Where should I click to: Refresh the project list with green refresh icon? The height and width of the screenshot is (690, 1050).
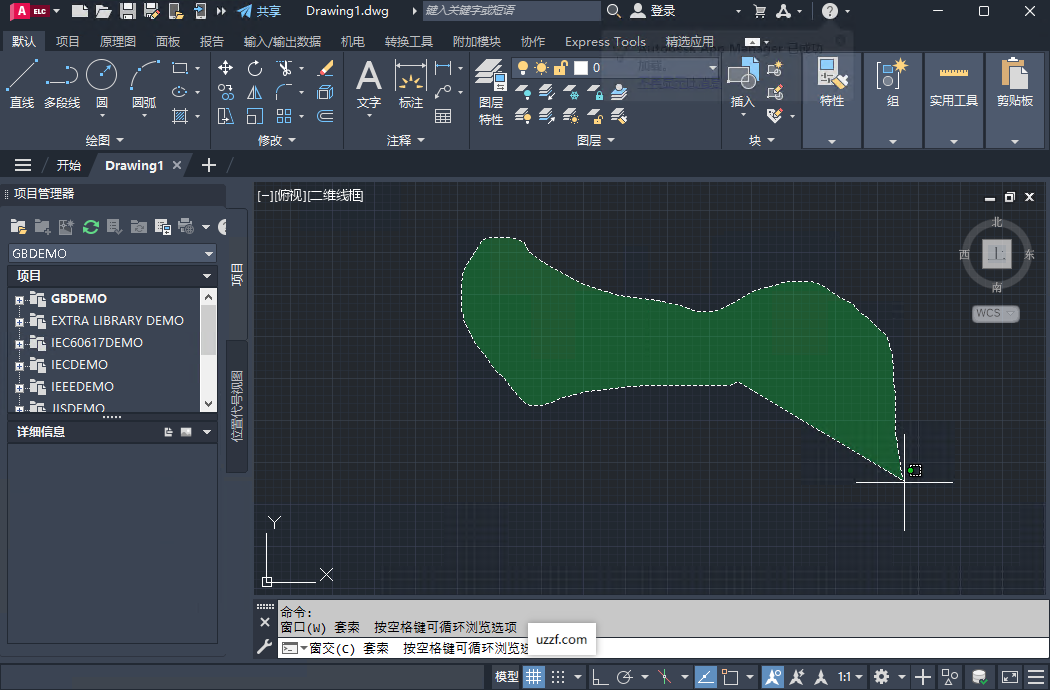point(89,226)
